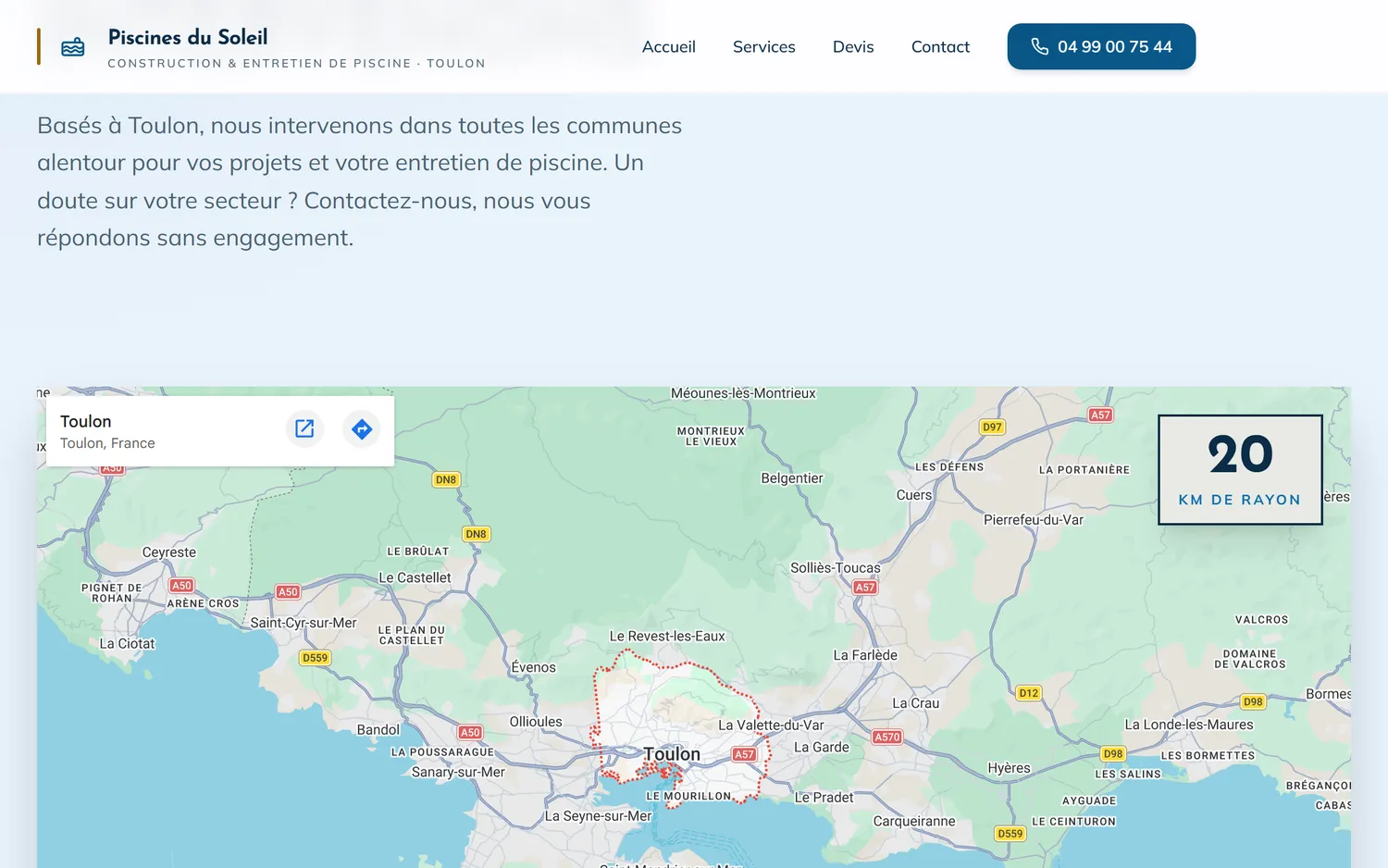Click La Farlède label on the map
The image size is (1388, 868).
(x=865, y=655)
